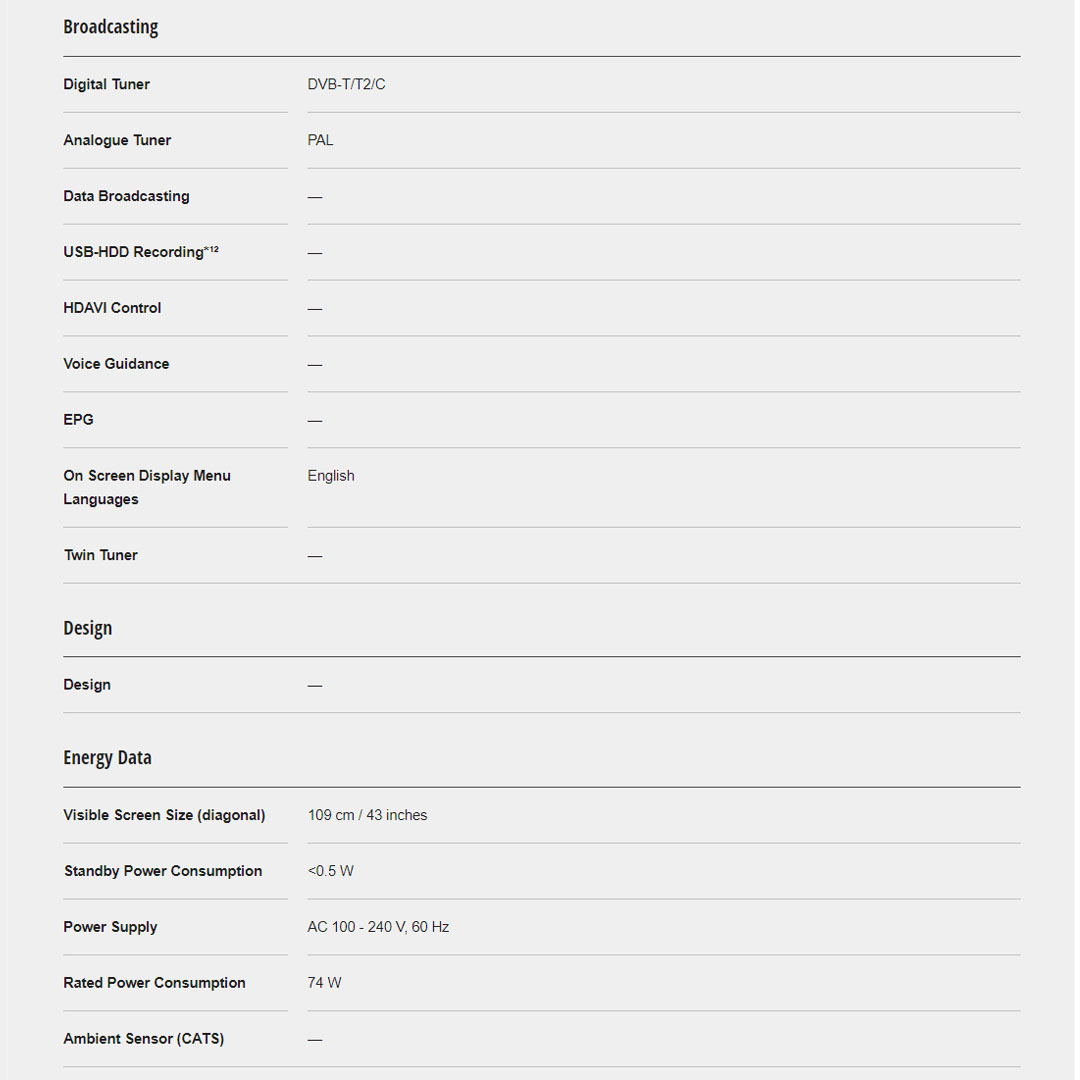This screenshot has width=1080, height=1080.
Task: Click the Broadcasting section heading
Action: [110, 27]
